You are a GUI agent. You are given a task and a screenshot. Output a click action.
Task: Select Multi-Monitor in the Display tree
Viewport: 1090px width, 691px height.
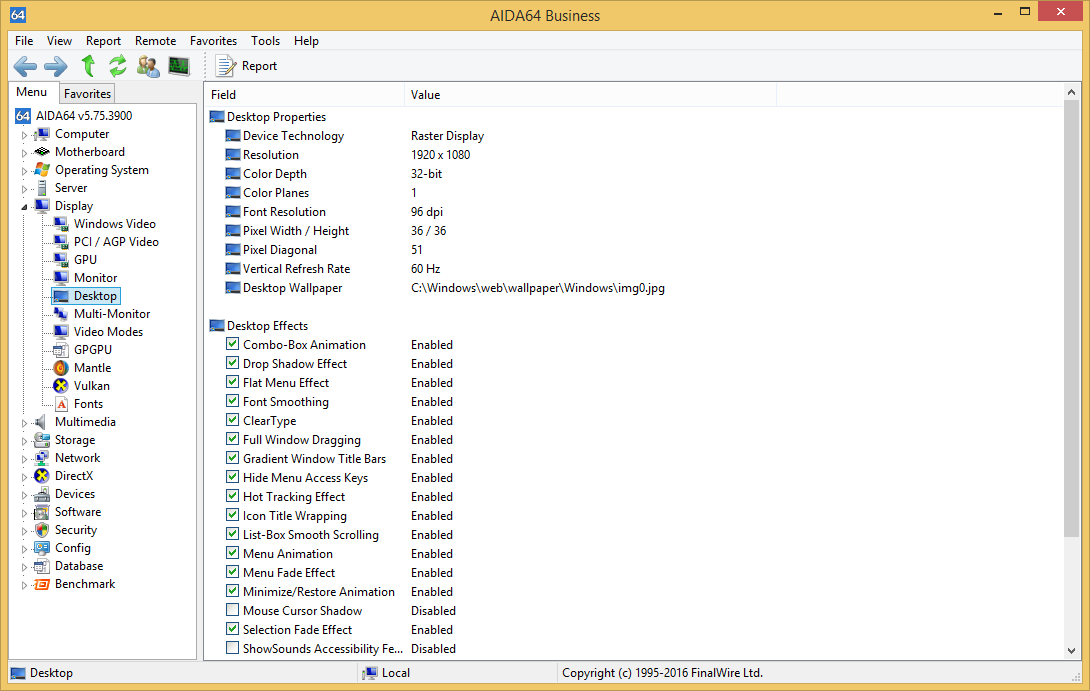tap(112, 314)
